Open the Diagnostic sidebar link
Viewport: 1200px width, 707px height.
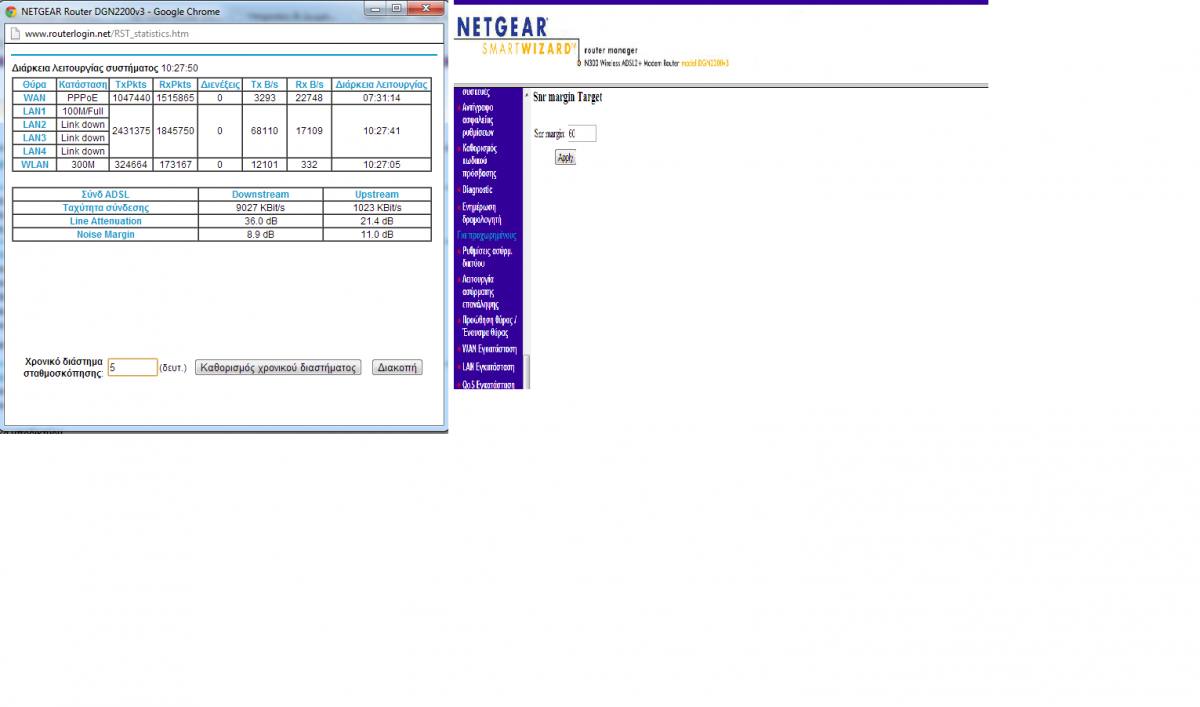pyautogui.click(x=477, y=189)
